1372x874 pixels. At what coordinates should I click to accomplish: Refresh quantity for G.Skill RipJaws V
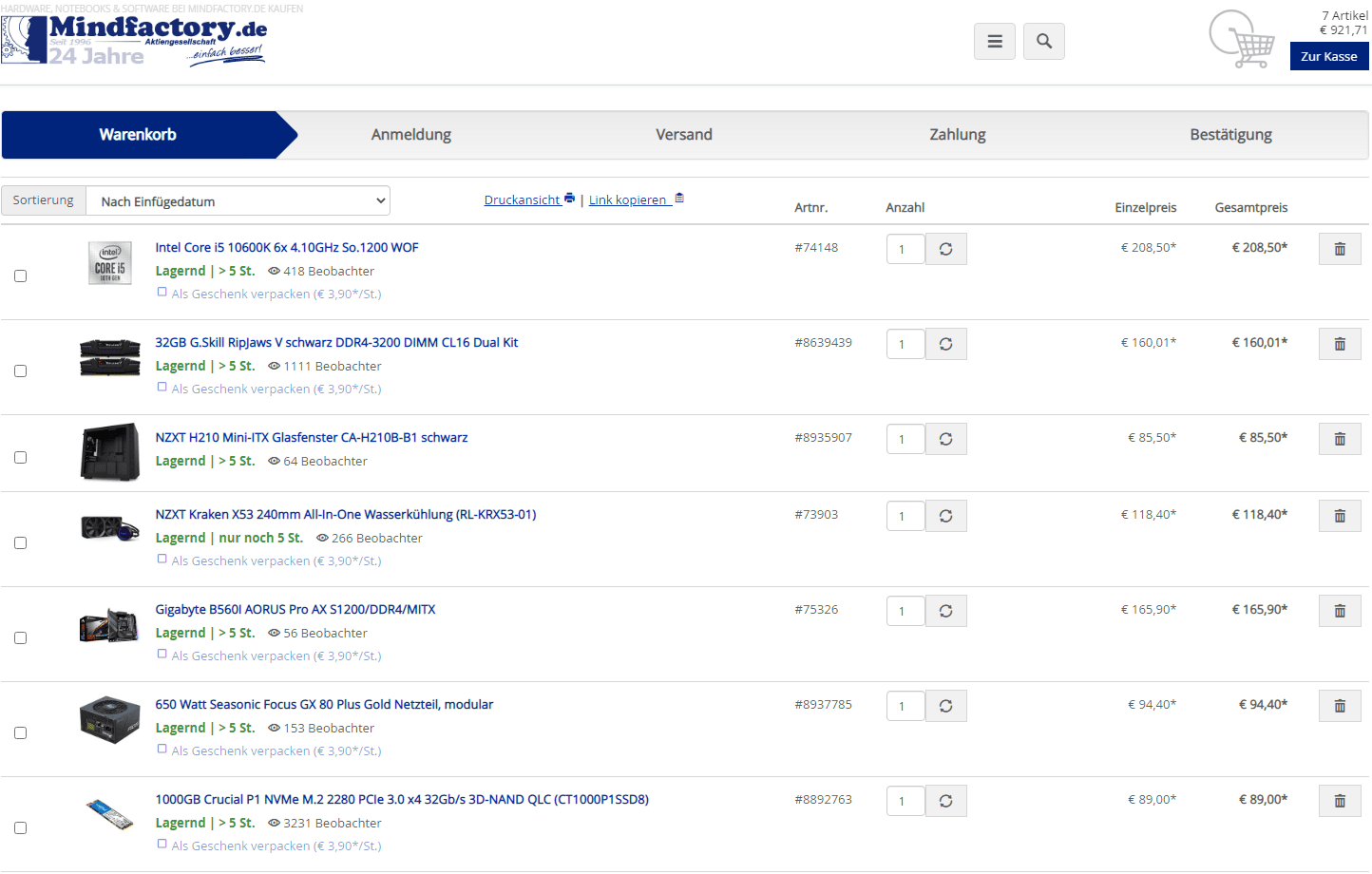(946, 344)
